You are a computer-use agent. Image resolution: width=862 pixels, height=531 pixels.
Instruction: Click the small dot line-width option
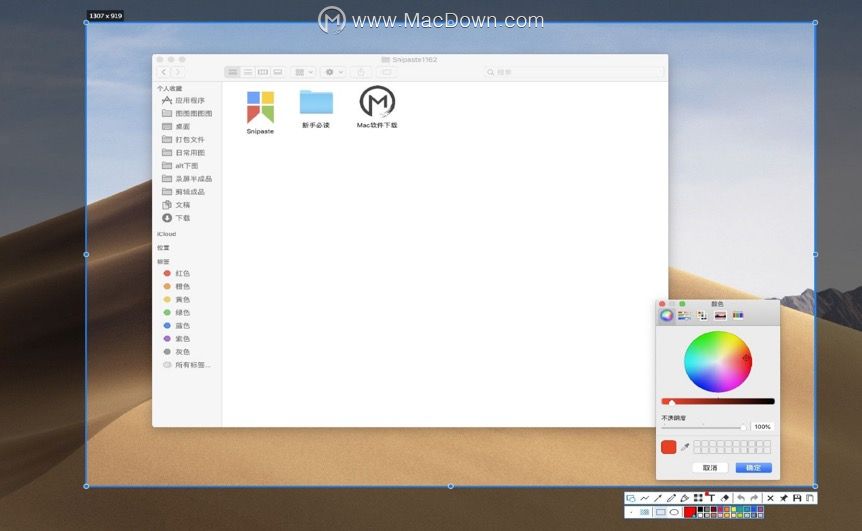pos(631,512)
